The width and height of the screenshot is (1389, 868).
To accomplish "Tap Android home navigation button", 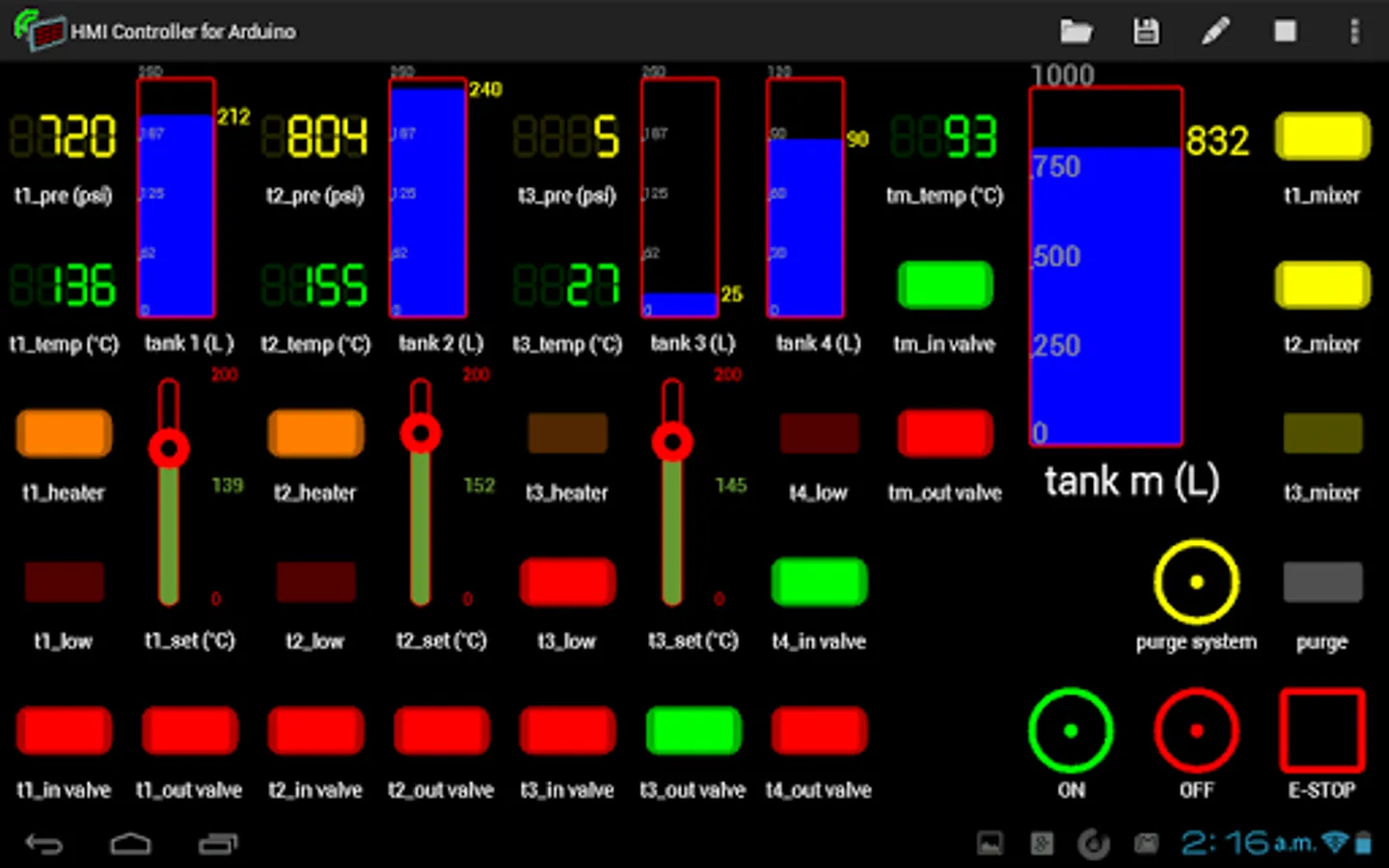I will click(x=130, y=845).
